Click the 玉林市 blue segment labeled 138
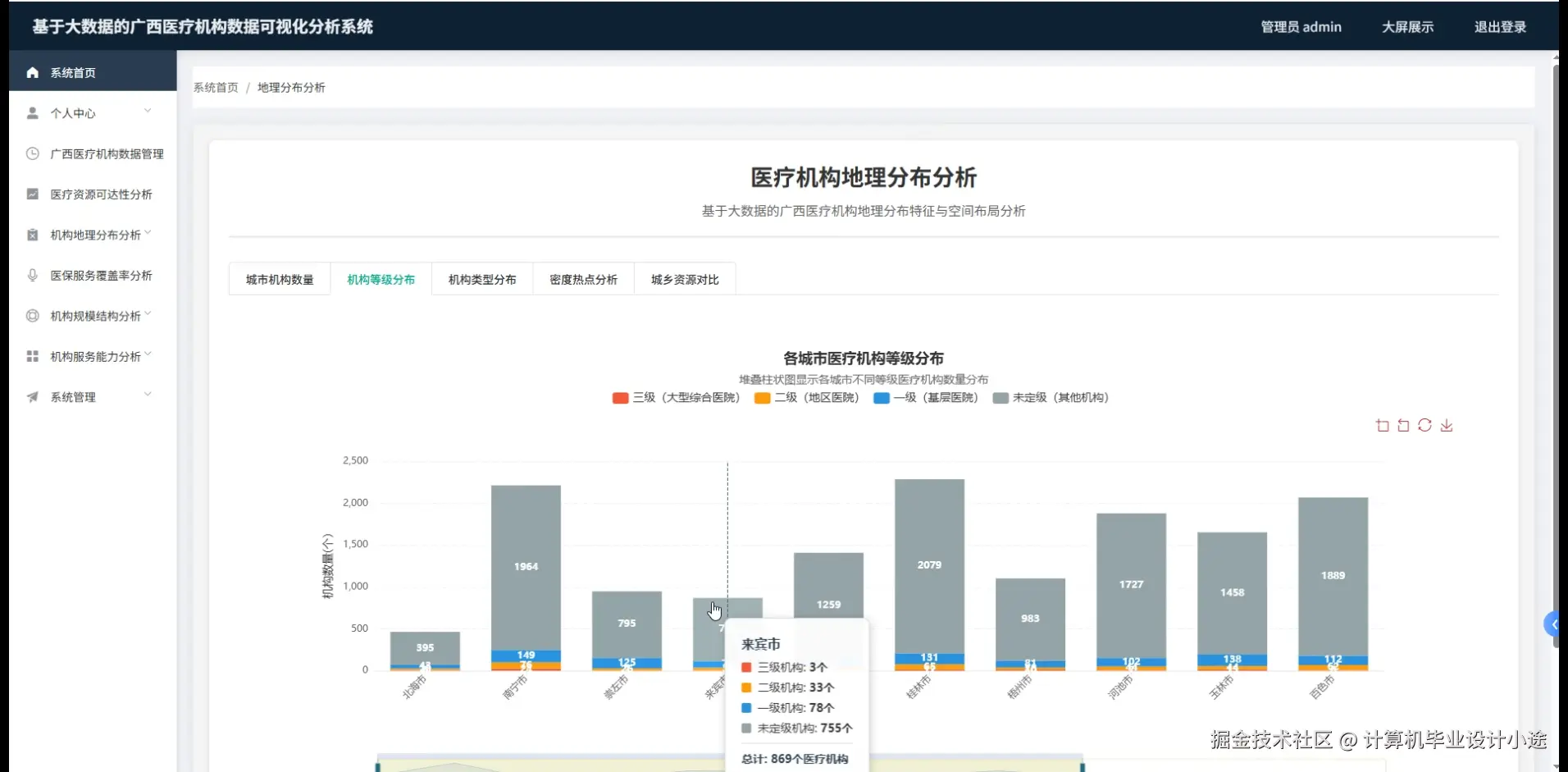 [1232, 660]
